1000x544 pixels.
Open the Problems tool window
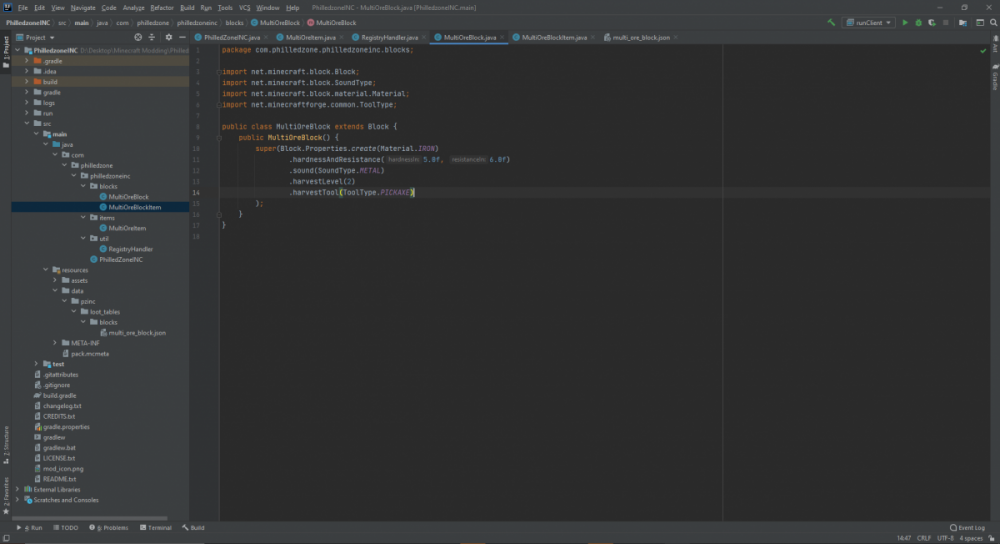[108, 528]
